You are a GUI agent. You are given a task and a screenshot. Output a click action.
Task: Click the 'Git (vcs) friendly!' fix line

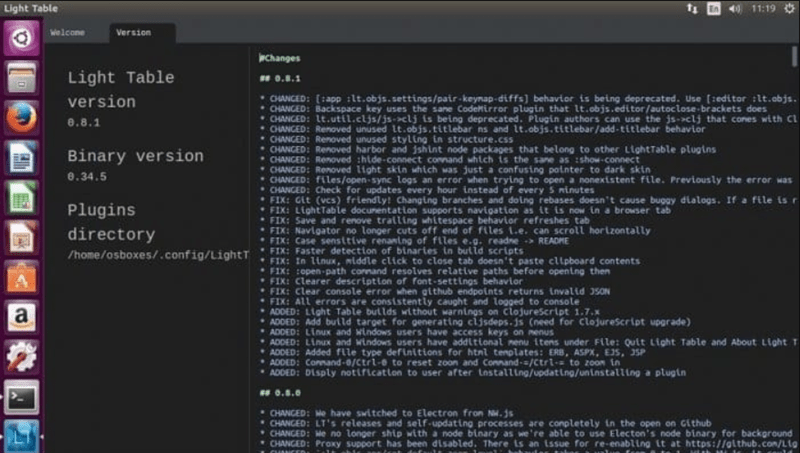528,200
